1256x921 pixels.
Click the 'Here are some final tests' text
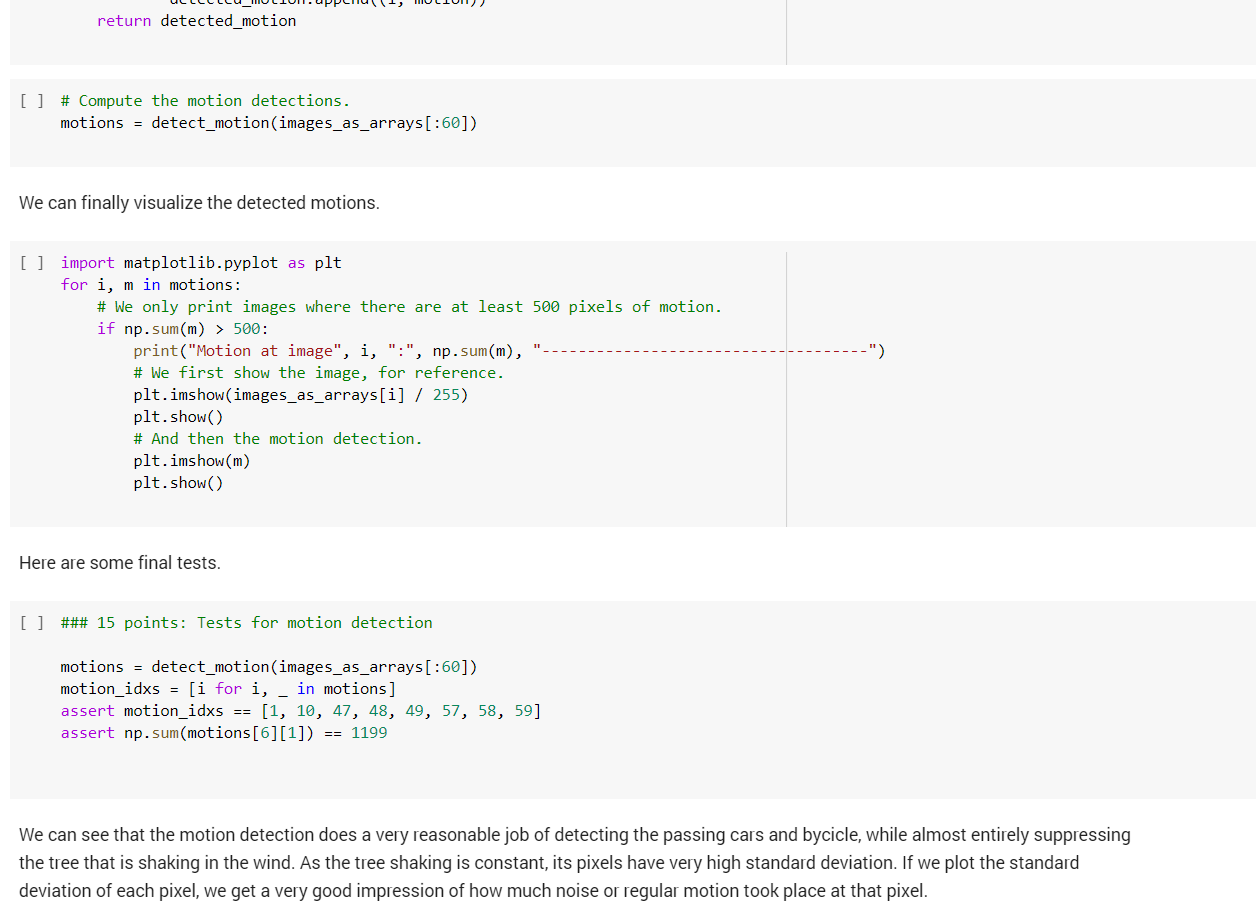(x=120, y=562)
